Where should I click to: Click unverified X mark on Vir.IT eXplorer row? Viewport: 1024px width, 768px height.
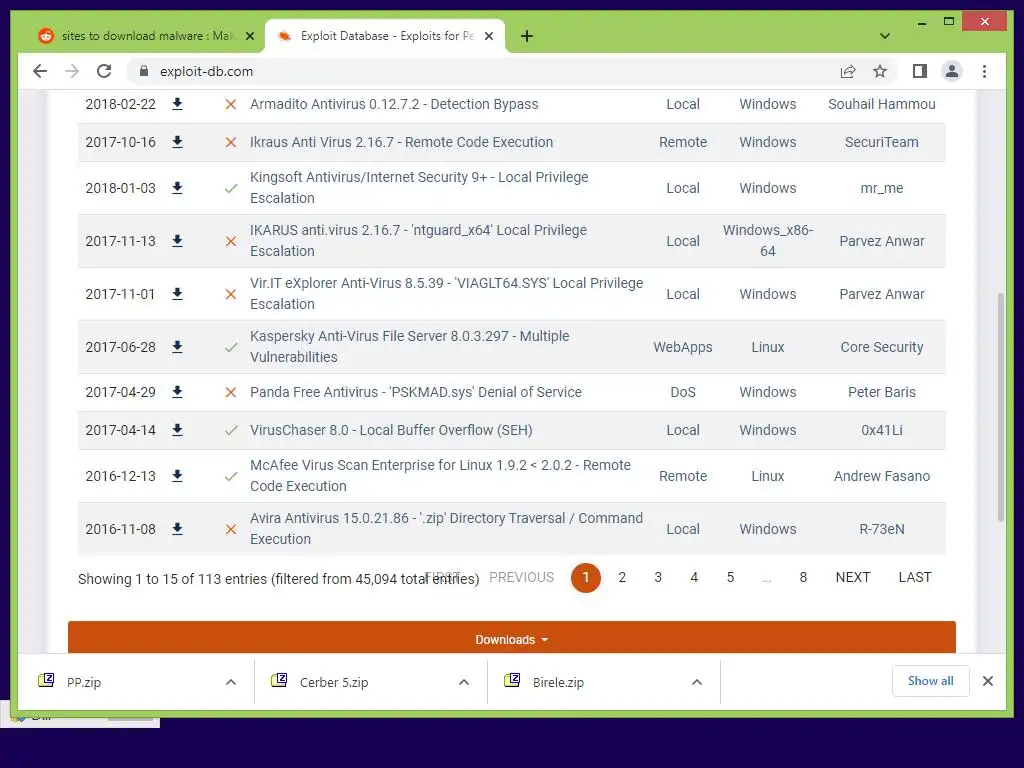click(231, 294)
